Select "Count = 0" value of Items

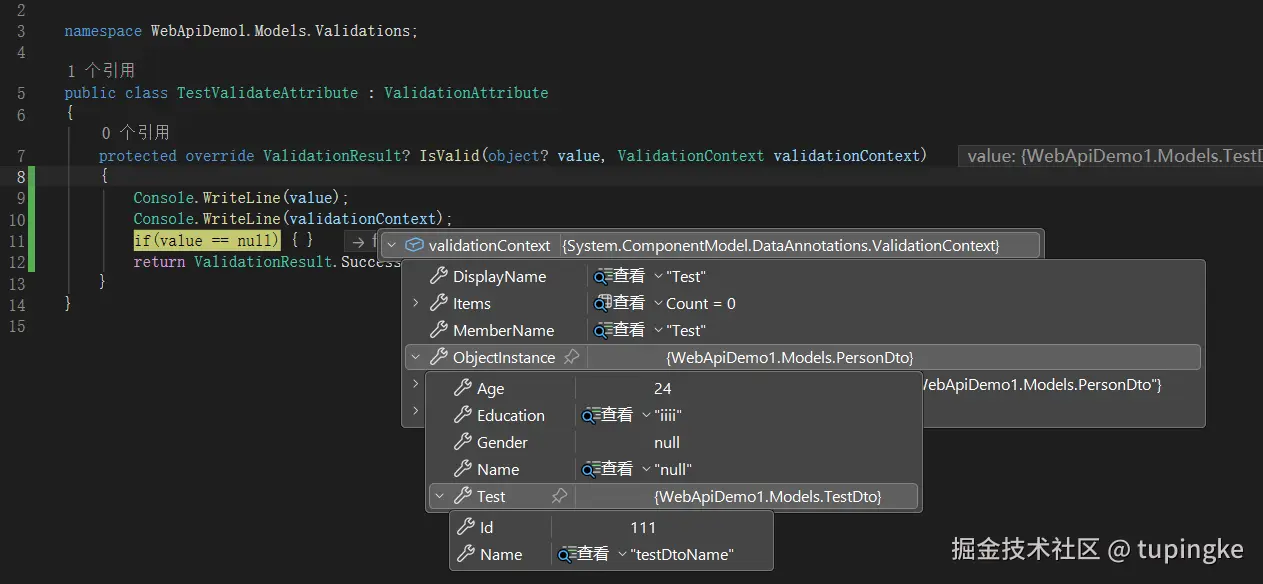(701, 303)
